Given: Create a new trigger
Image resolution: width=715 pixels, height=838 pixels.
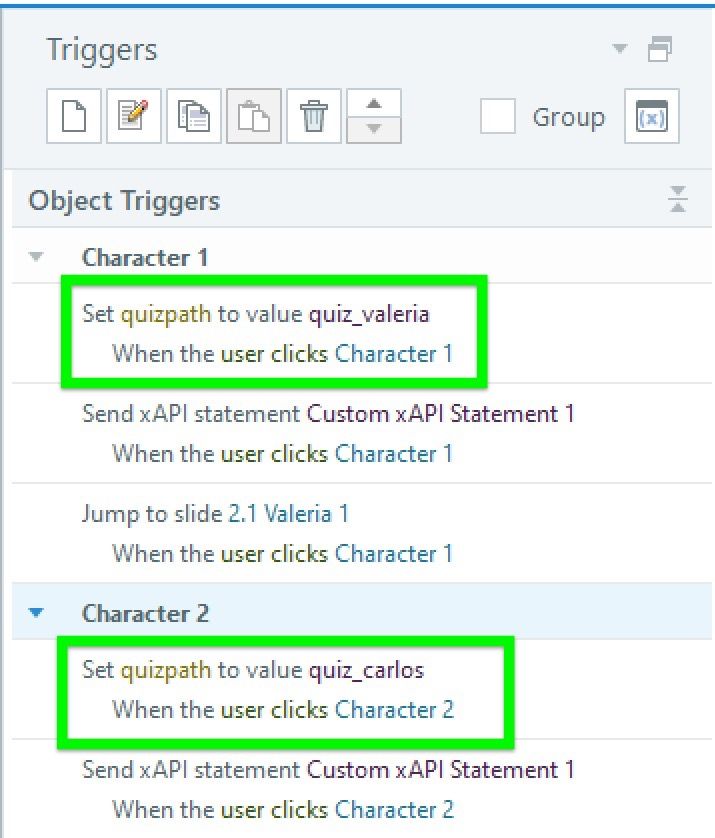Looking at the screenshot, I should pos(74,117).
